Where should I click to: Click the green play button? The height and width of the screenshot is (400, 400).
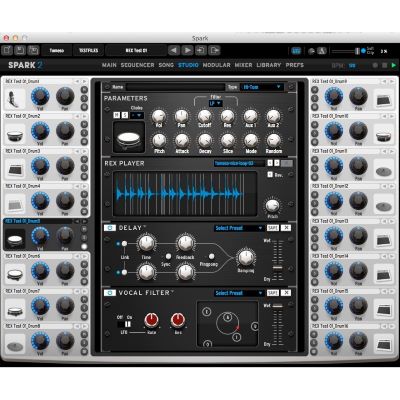(394, 65)
